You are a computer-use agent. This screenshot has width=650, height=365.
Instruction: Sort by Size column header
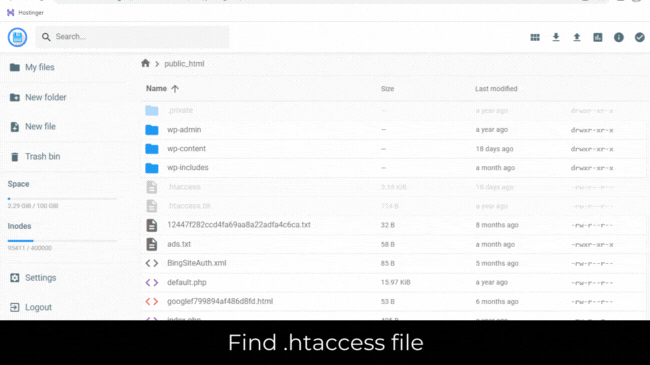[x=387, y=89]
